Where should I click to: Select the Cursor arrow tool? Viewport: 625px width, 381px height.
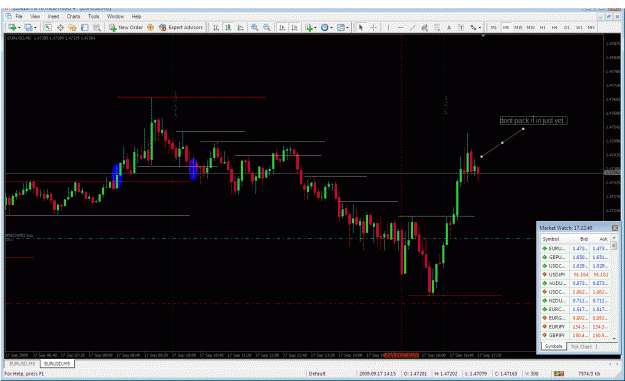361,27
